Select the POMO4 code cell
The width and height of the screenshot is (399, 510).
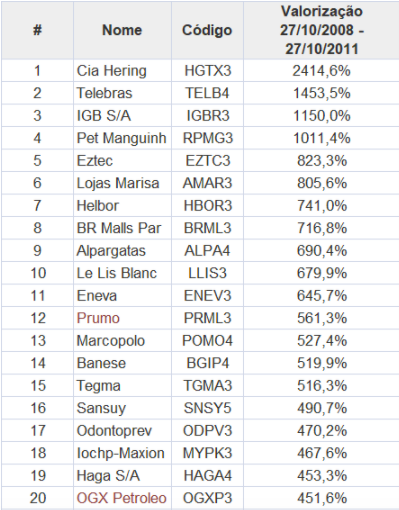(207, 341)
